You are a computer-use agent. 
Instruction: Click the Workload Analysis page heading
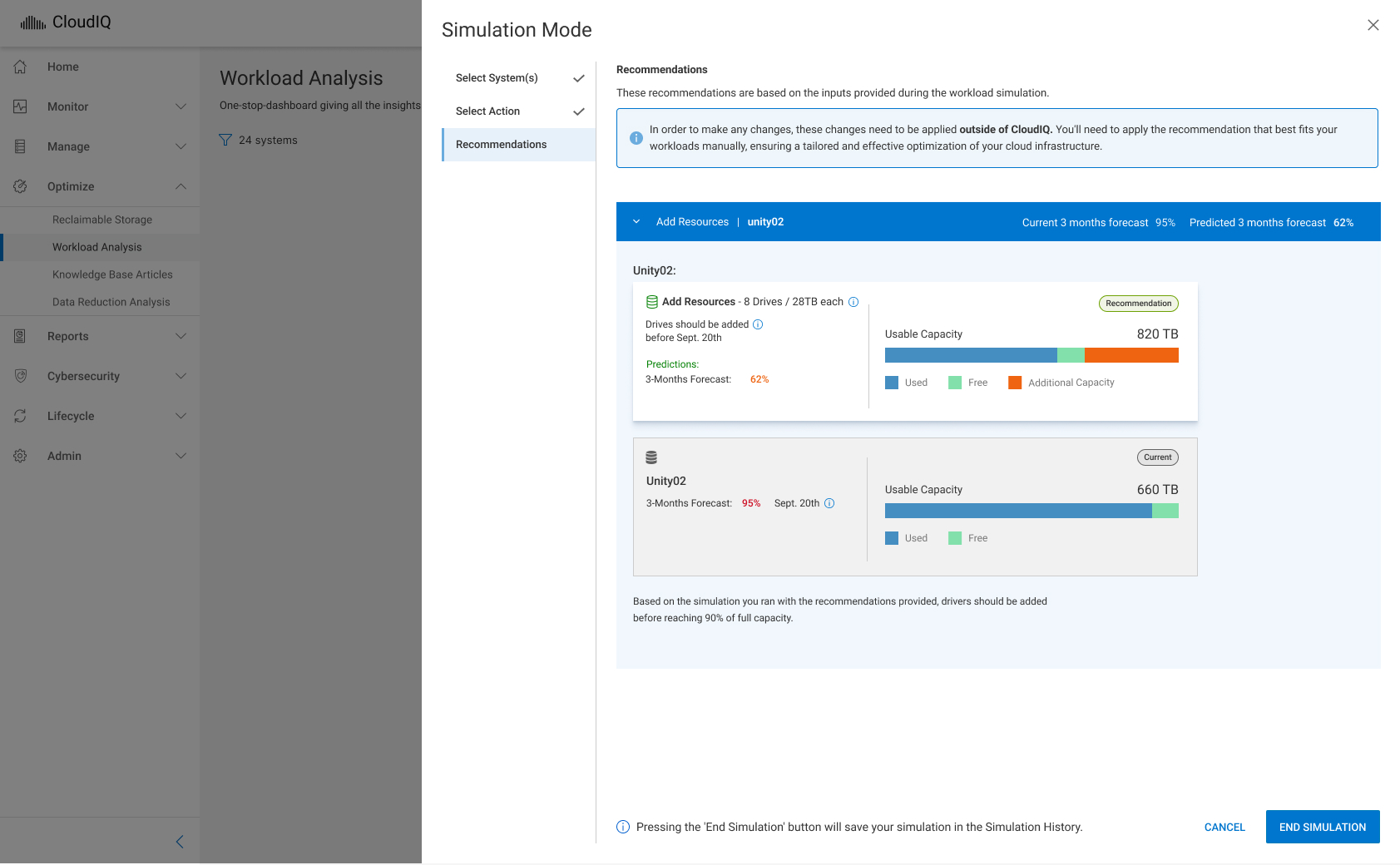tap(301, 78)
